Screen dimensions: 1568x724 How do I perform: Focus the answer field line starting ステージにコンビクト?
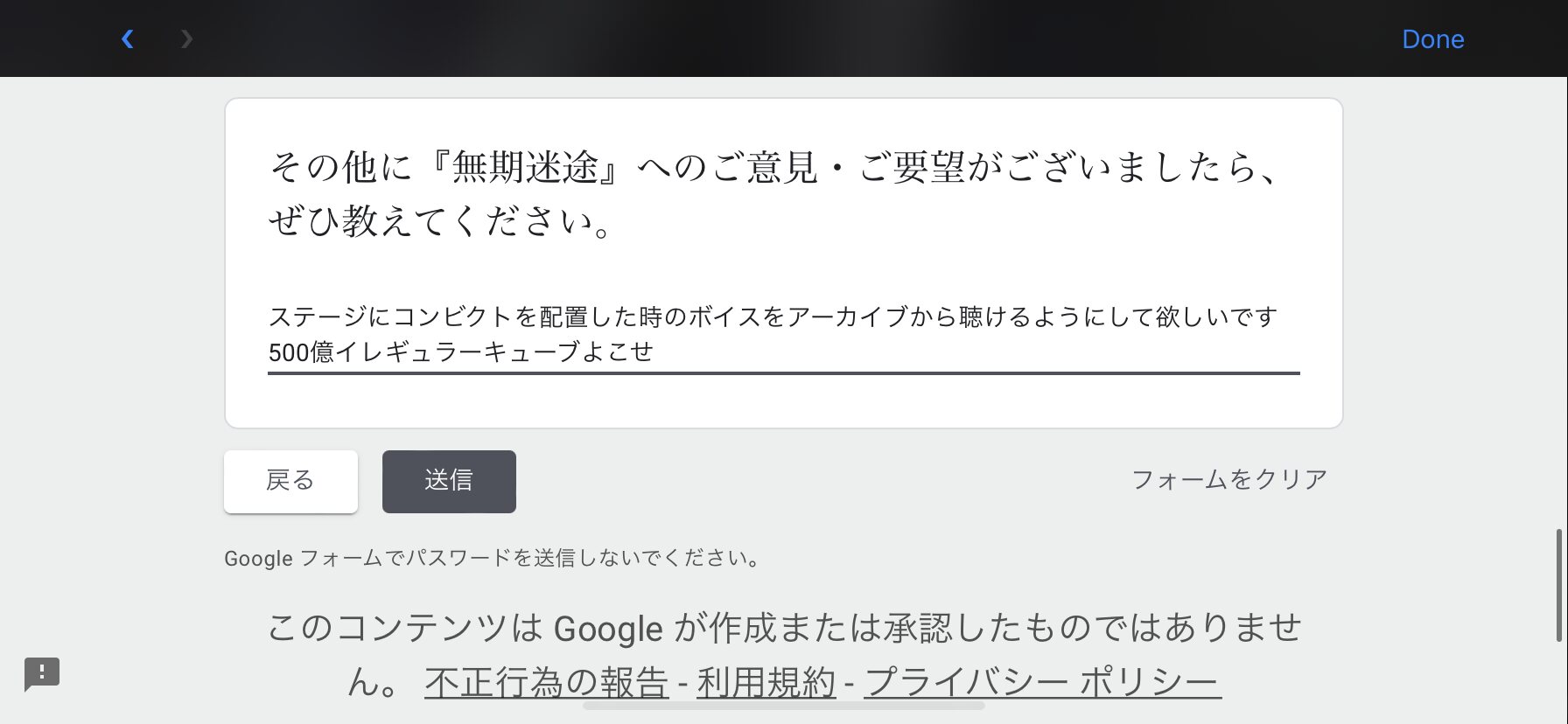tap(773, 317)
